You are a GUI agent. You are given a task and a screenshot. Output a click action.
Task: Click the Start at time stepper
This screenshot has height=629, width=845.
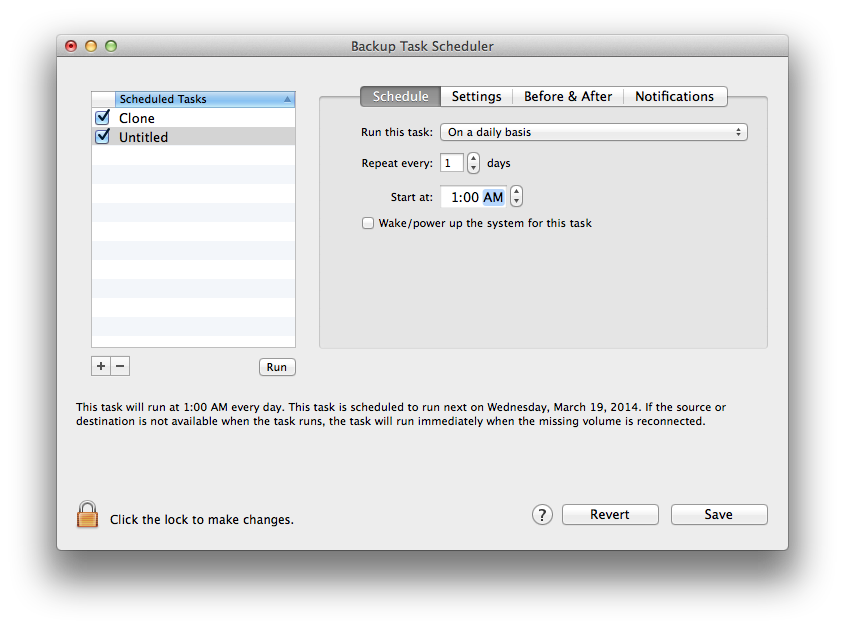pyautogui.click(x=516, y=197)
